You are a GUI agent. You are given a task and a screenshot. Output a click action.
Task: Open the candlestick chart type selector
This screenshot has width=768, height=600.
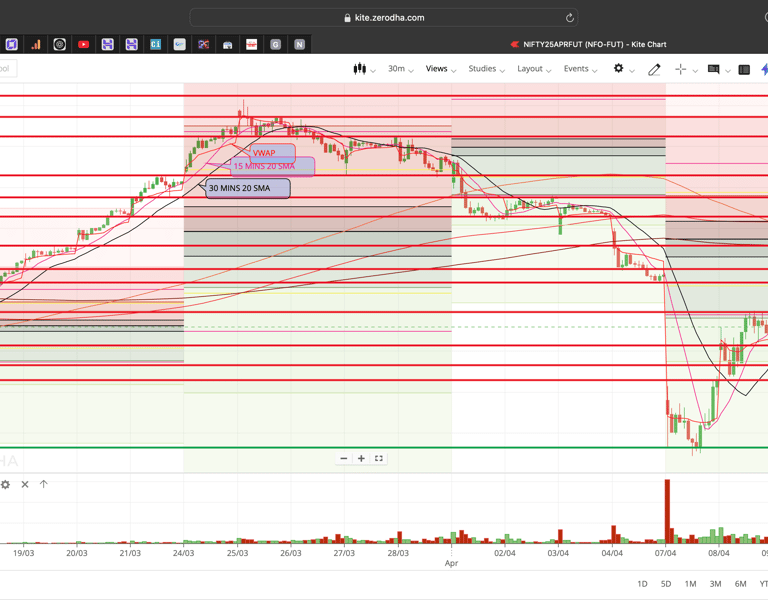click(x=360, y=69)
